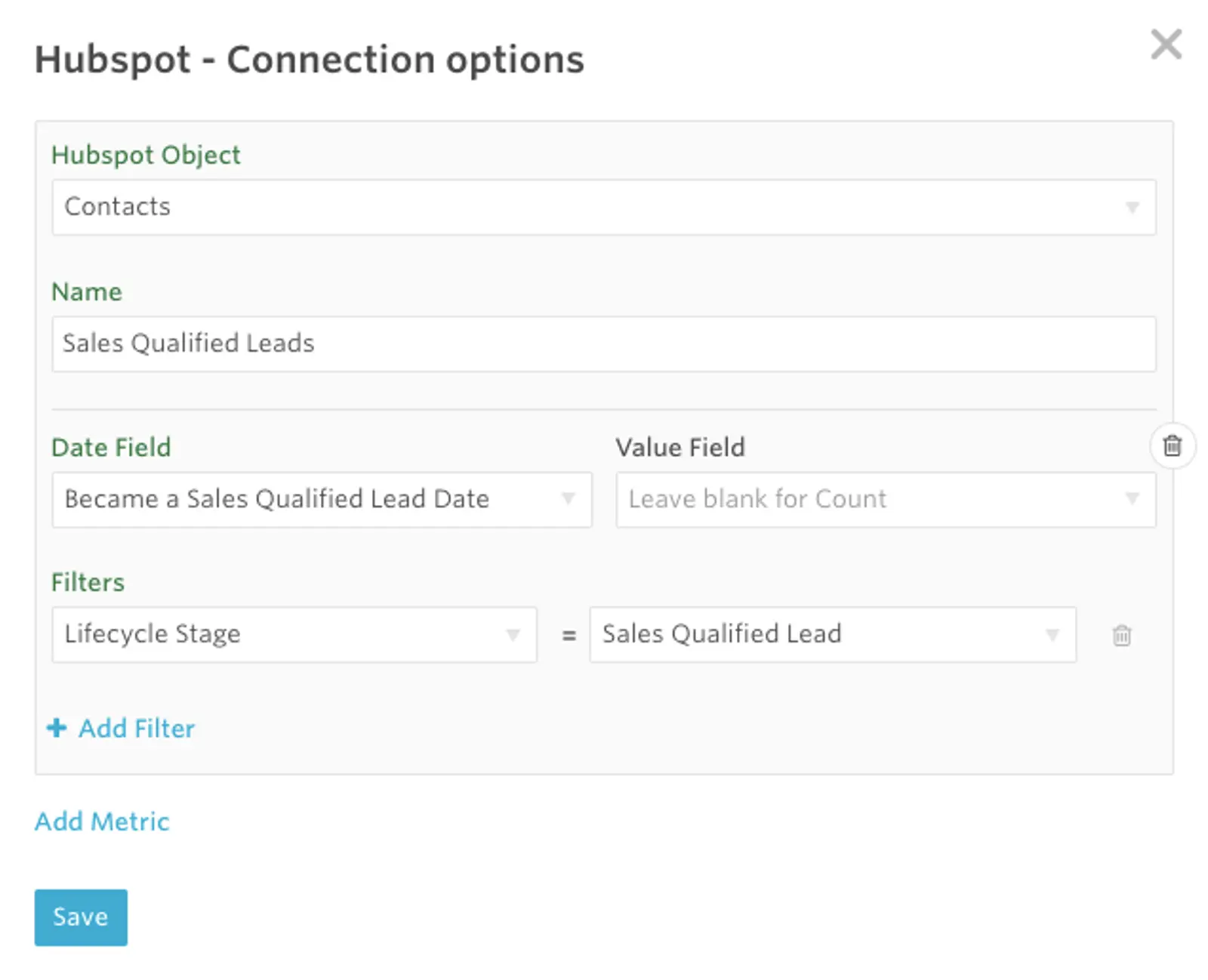Click the Hubspot Object label

pos(146,156)
